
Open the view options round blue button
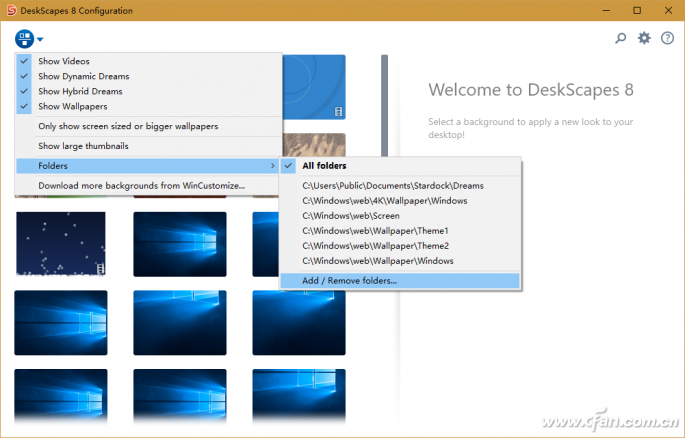tap(24, 39)
